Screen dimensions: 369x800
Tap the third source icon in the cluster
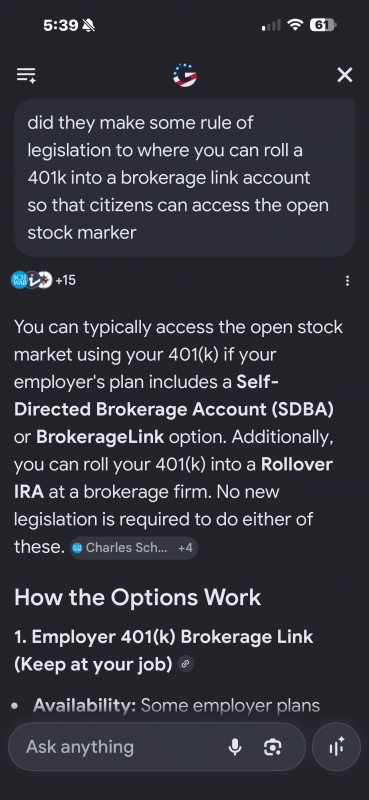click(x=45, y=280)
